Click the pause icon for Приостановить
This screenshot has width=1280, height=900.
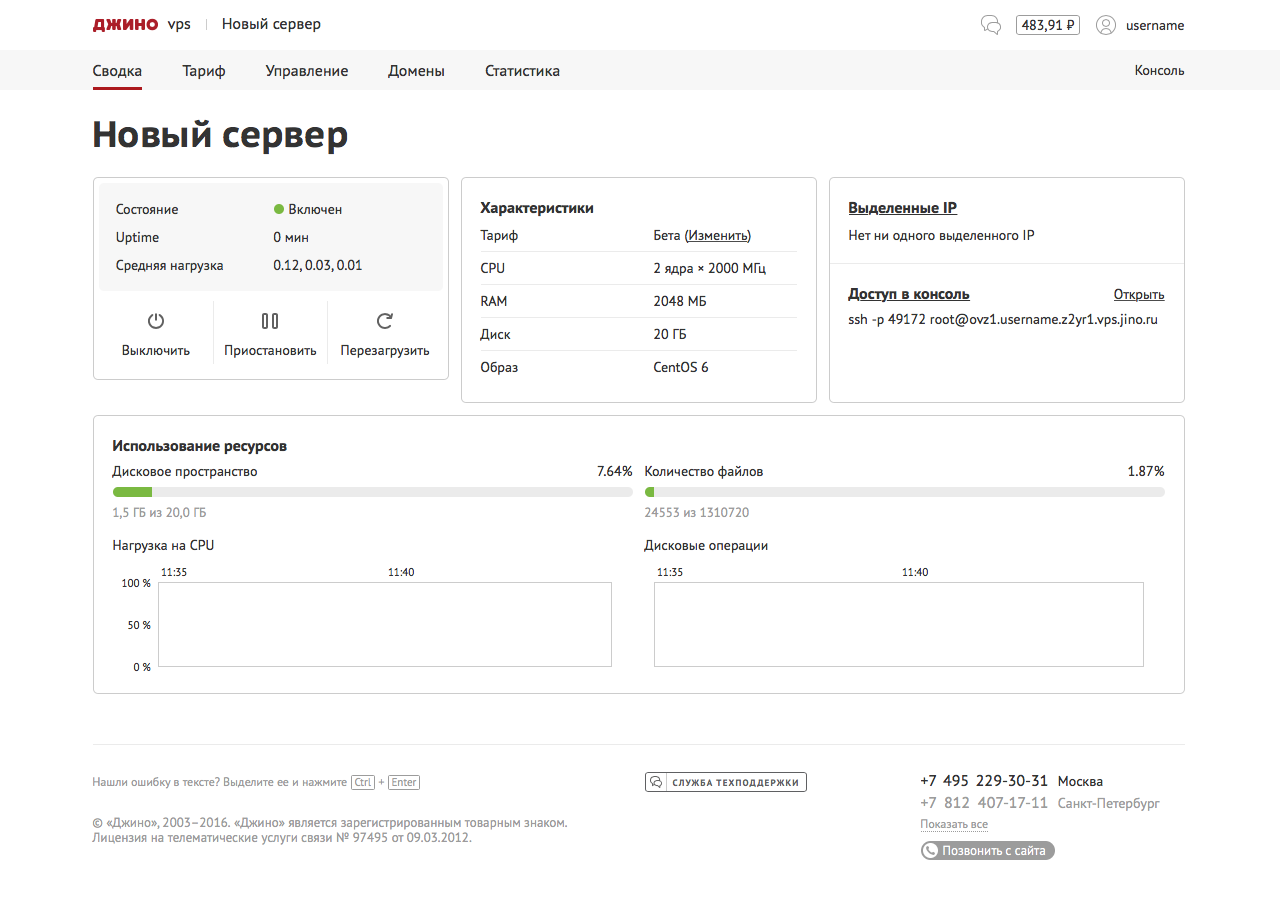tap(270, 321)
